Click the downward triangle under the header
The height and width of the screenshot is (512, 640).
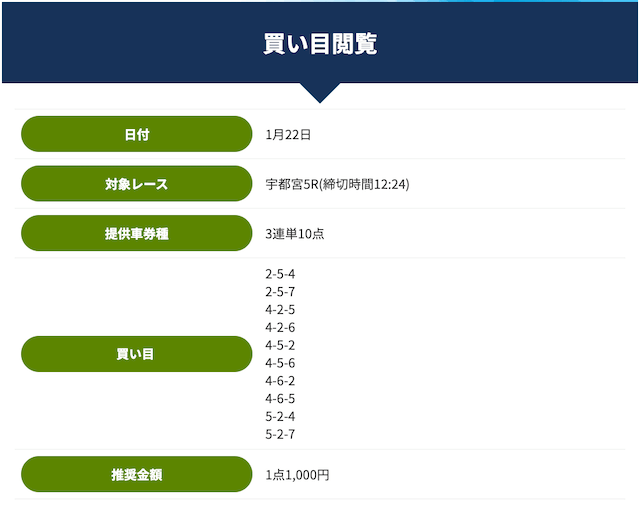click(320, 93)
